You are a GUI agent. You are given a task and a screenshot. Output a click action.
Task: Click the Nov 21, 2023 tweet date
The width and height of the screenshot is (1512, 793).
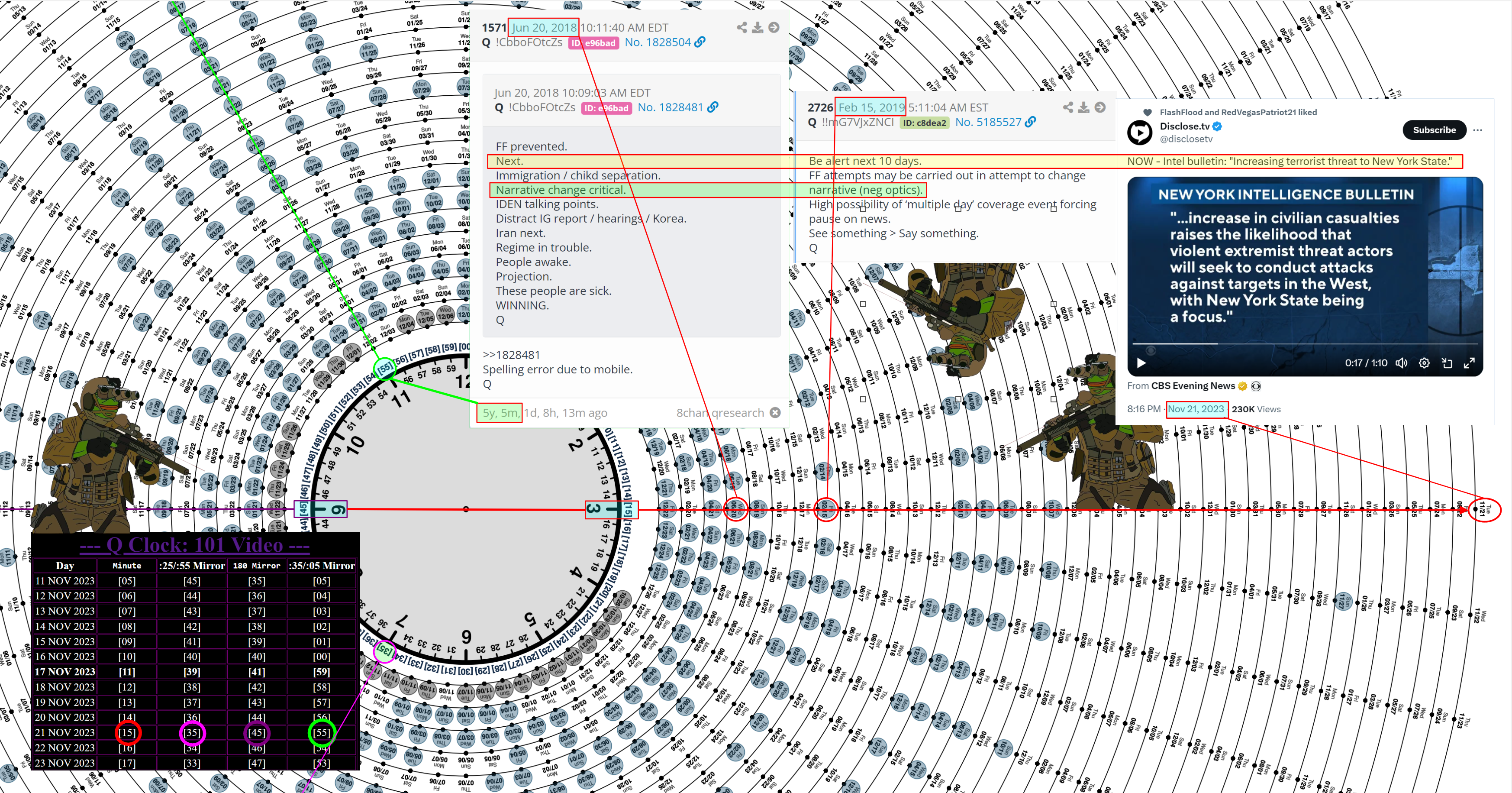pos(1196,409)
